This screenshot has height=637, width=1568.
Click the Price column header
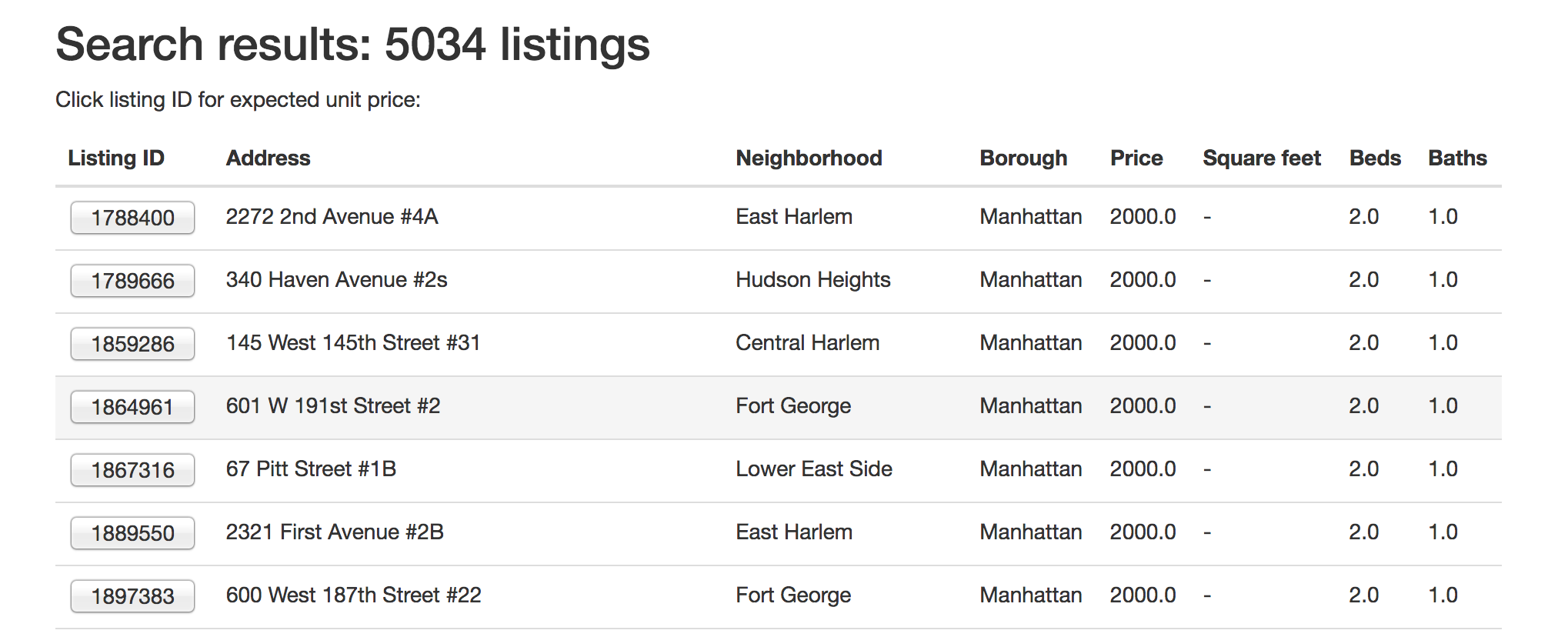tap(1136, 158)
